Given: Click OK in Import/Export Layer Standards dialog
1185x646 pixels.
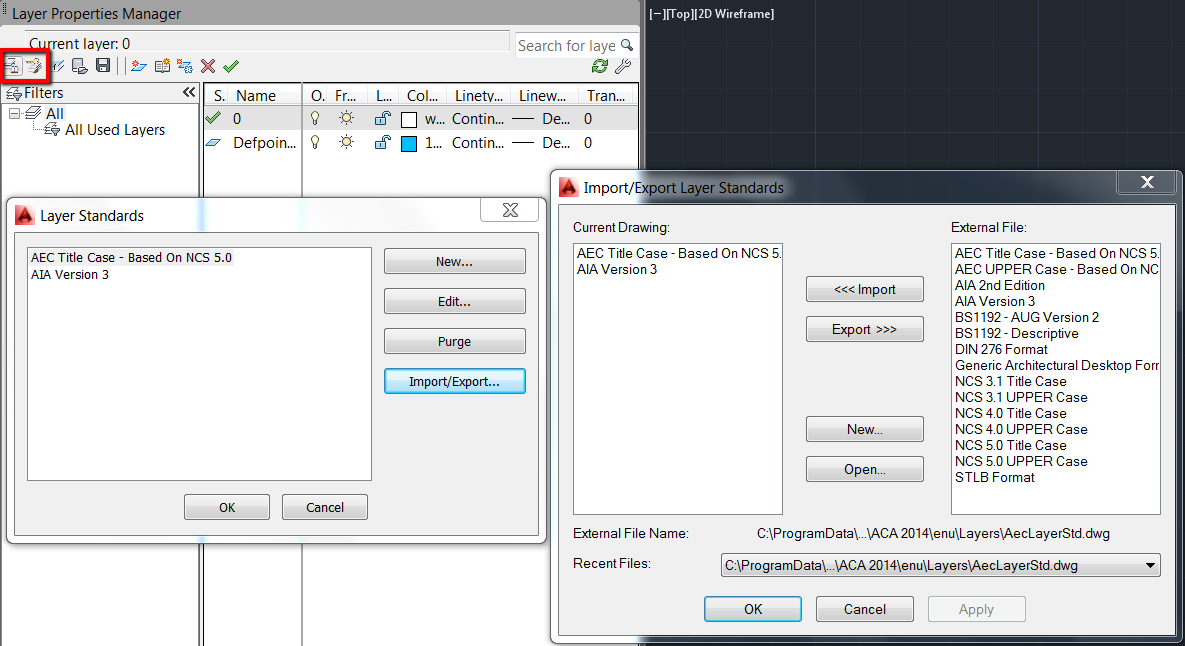Looking at the screenshot, I should [753, 609].
